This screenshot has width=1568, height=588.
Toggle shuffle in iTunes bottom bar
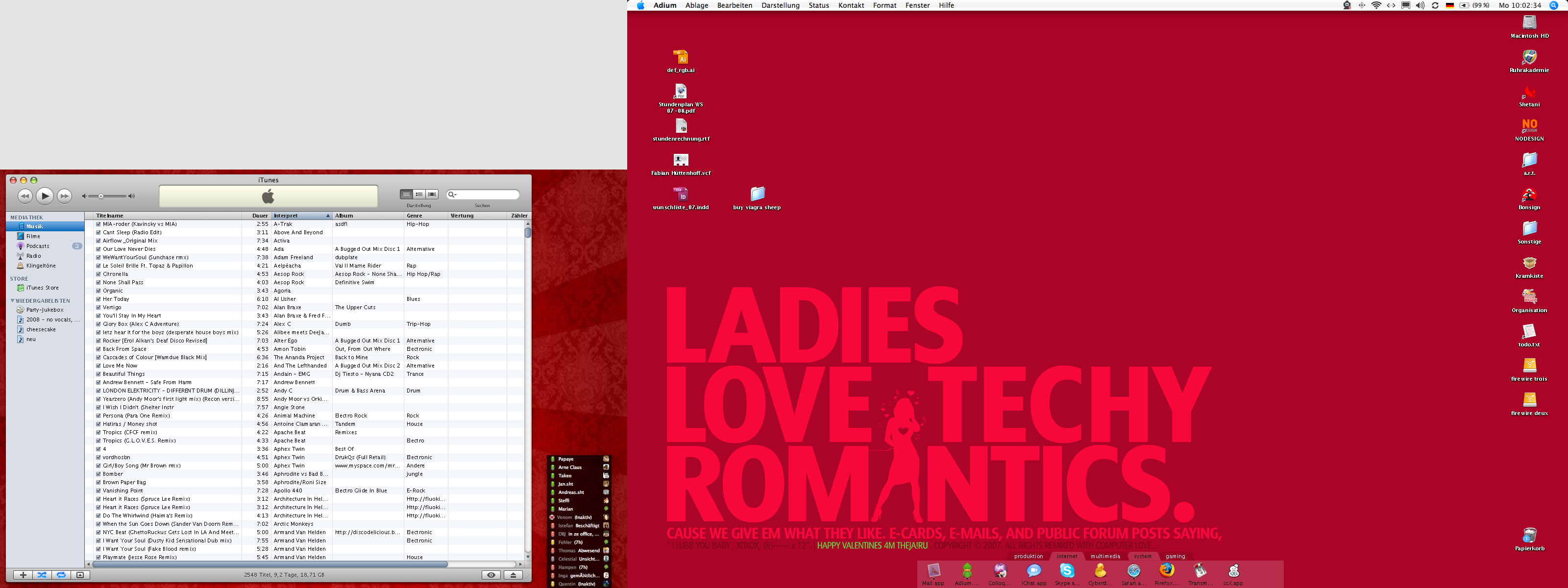tap(42, 575)
